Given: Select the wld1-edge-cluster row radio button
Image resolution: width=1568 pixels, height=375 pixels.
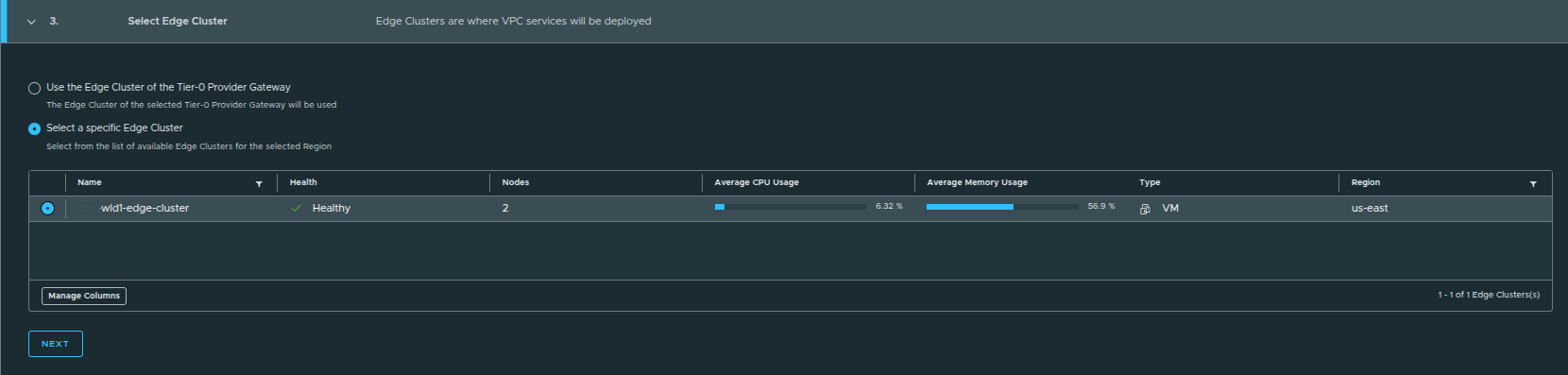Looking at the screenshot, I should point(47,208).
